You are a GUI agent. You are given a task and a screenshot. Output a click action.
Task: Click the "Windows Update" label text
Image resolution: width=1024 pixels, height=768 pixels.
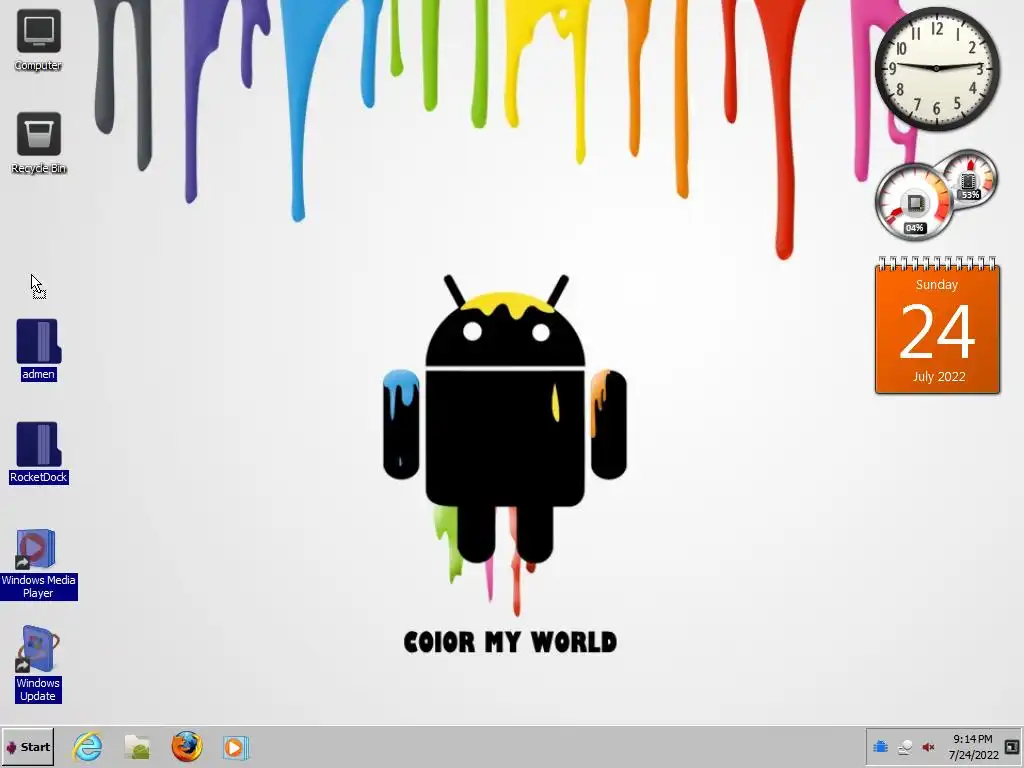click(x=38, y=690)
